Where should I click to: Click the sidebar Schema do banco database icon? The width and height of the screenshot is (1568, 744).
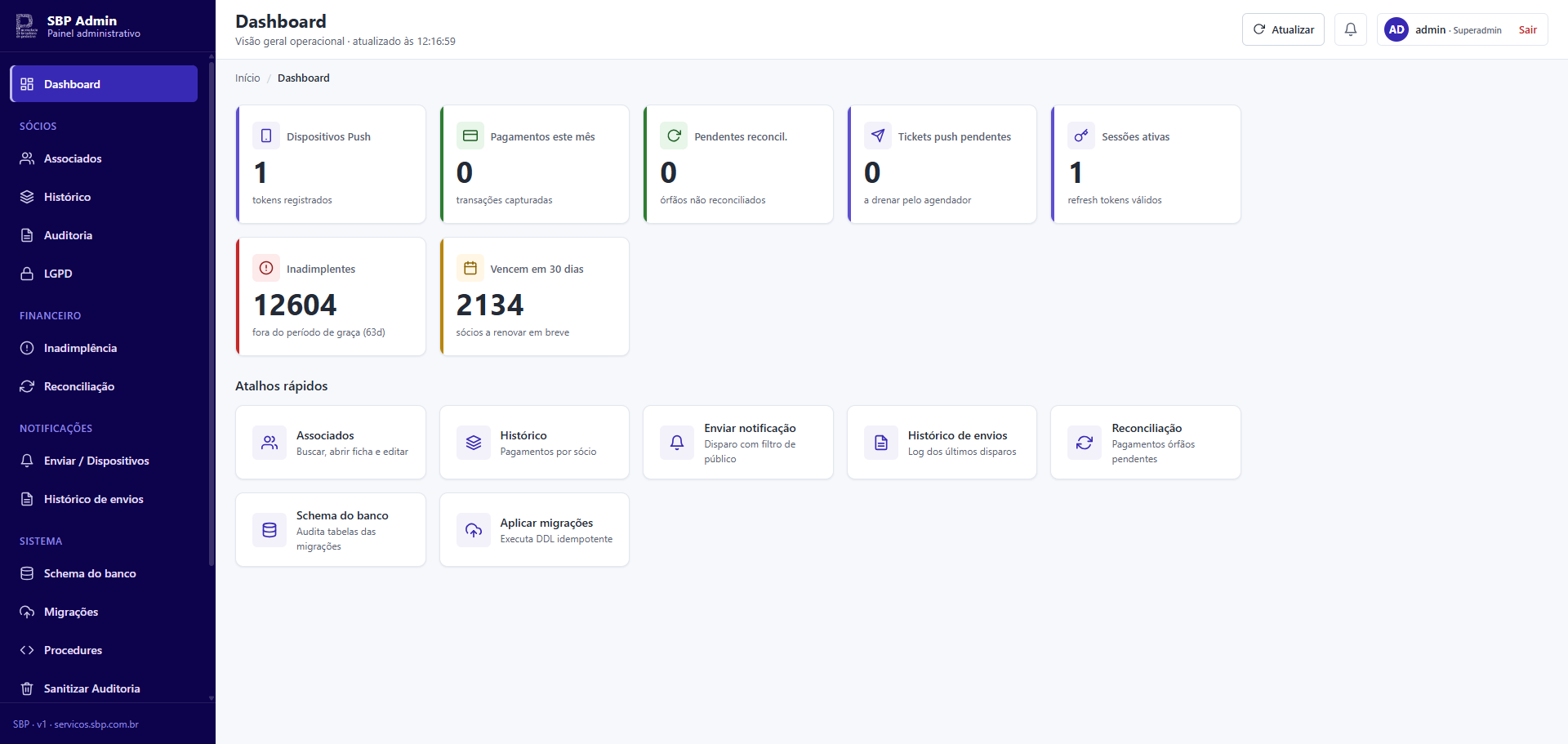pos(27,573)
